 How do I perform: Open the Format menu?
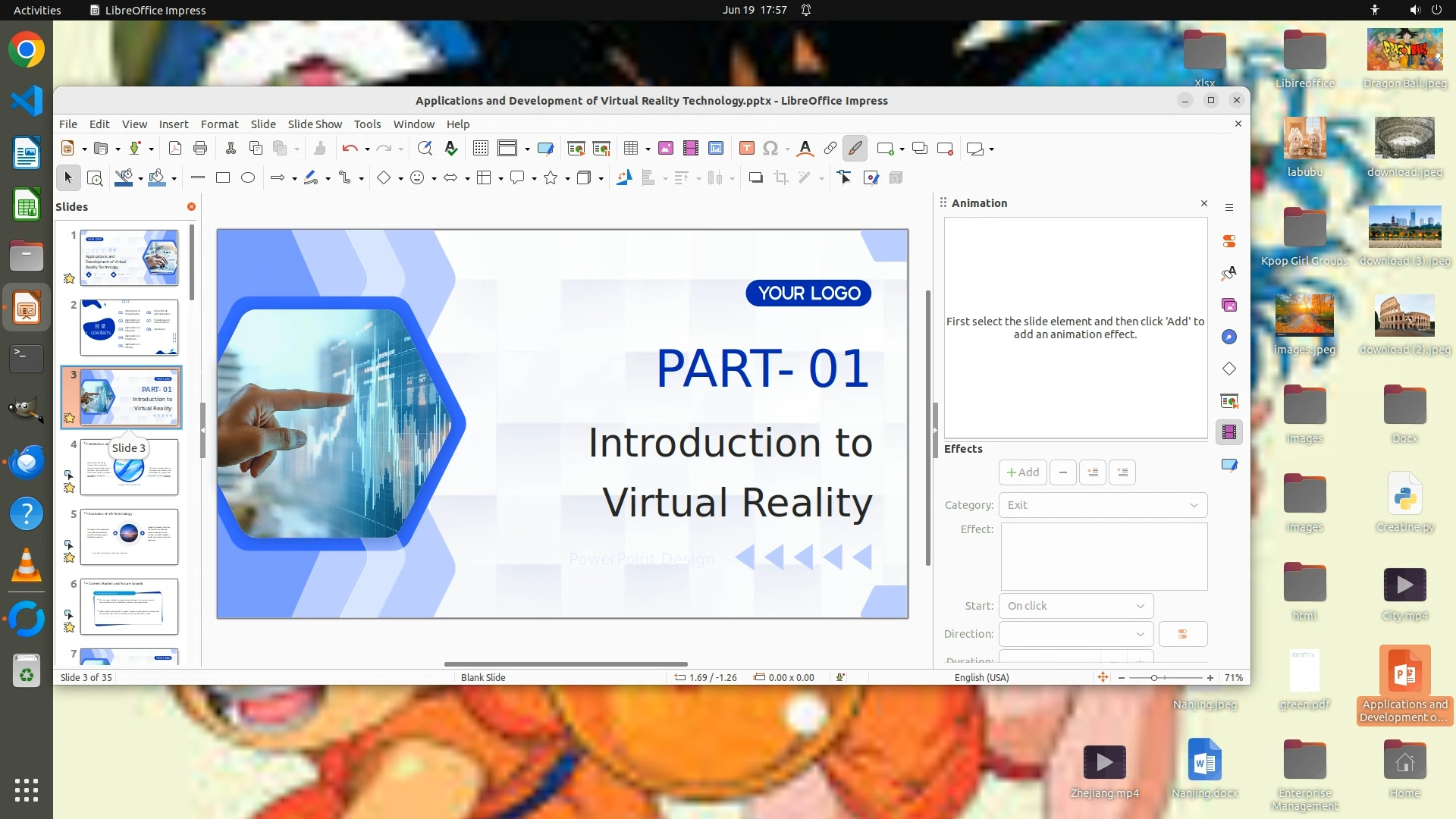[219, 124]
